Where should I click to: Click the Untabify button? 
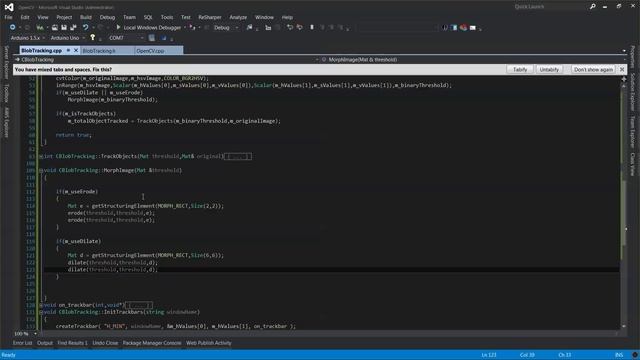pos(549,69)
